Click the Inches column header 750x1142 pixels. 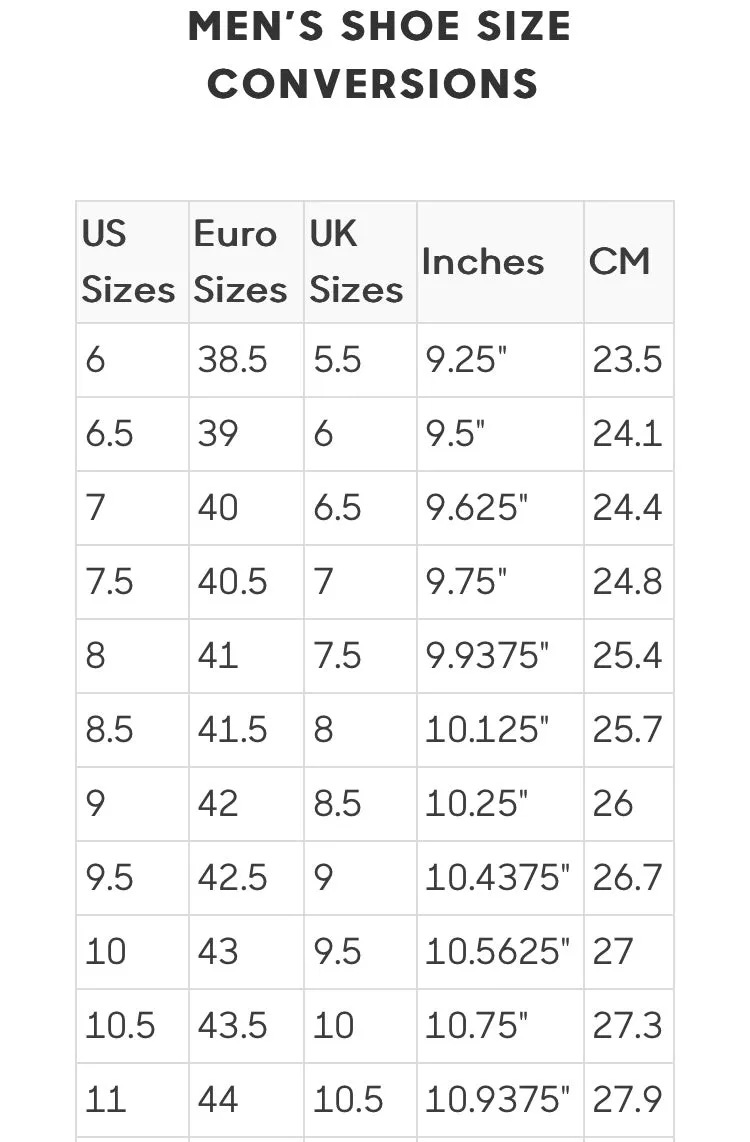(x=500, y=262)
